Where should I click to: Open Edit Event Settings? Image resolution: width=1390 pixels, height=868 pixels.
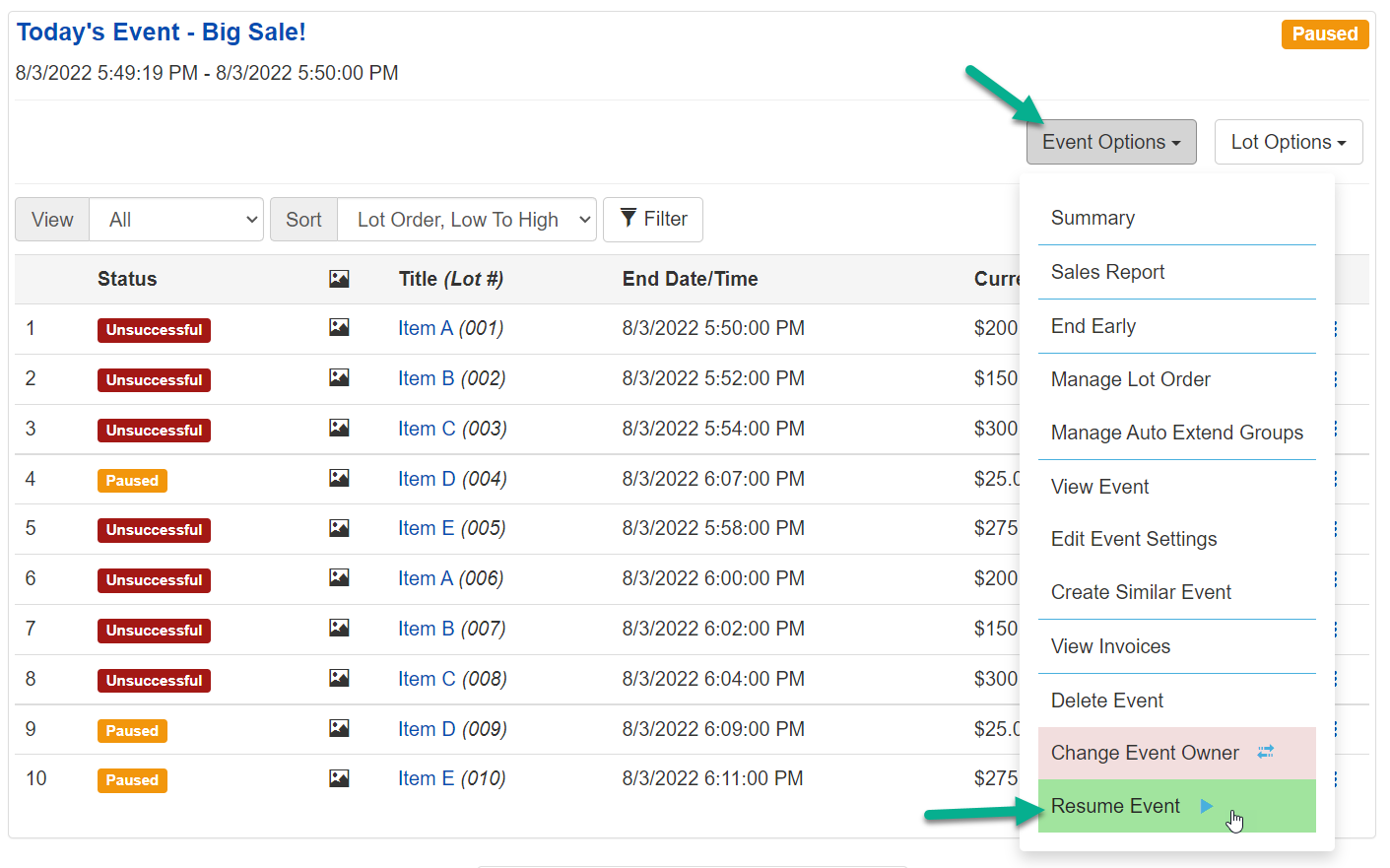pyautogui.click(x=1177, y=539)
